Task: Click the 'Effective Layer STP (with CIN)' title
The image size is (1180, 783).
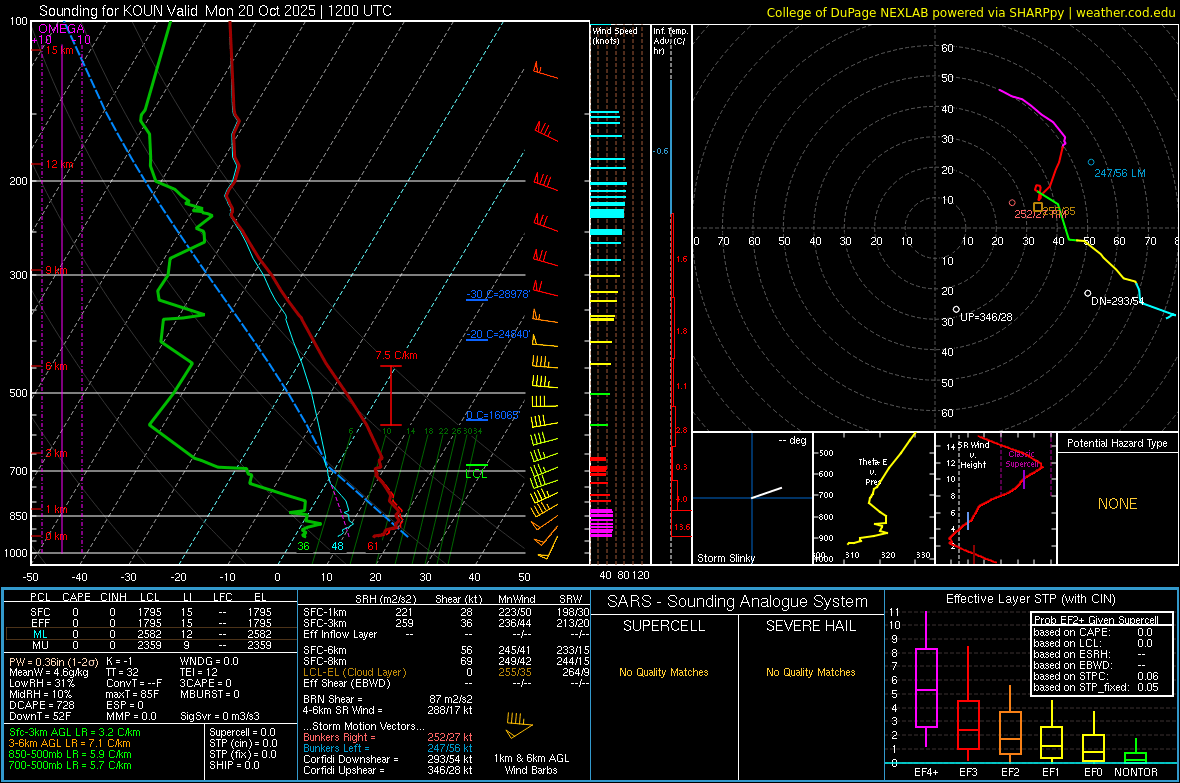Action: tap(1030, 599)
